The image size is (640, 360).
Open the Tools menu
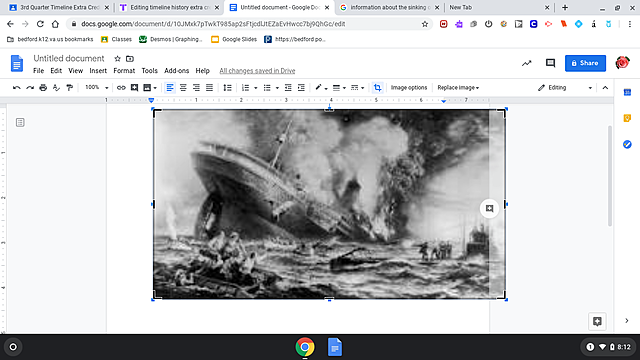click(x=149, y=71)
